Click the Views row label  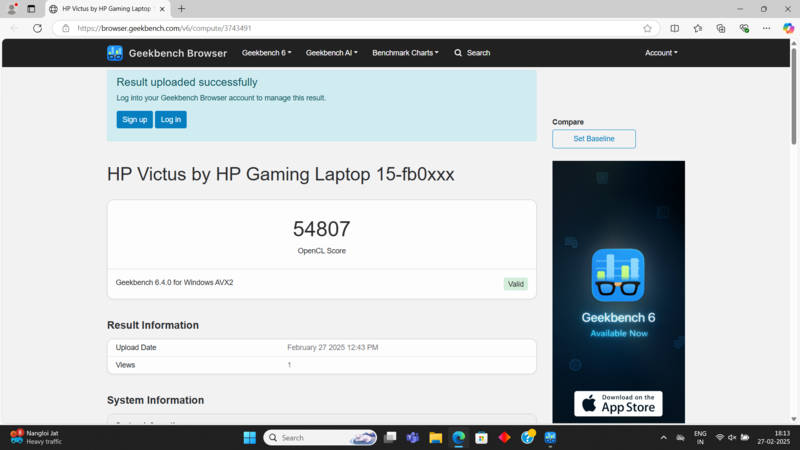[126, 365]
